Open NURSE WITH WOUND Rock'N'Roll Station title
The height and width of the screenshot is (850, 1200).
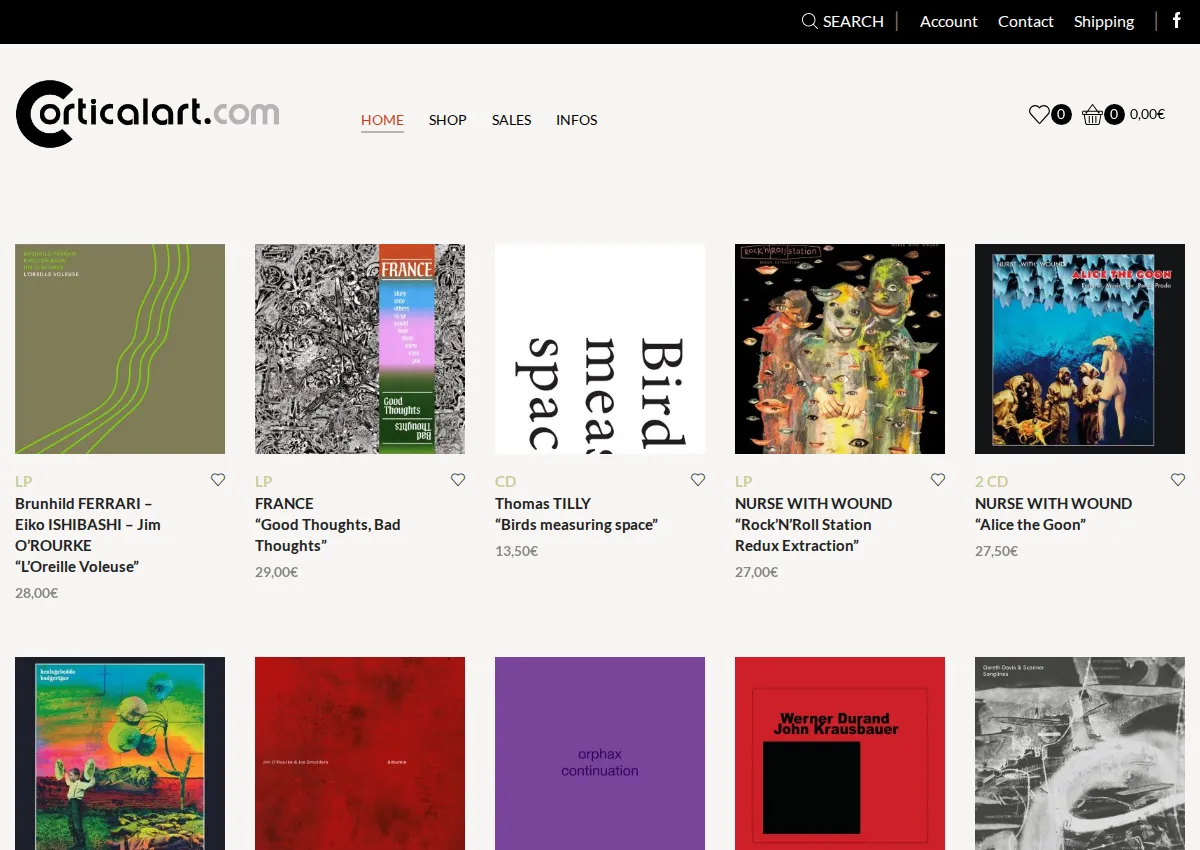click(813, 524)
